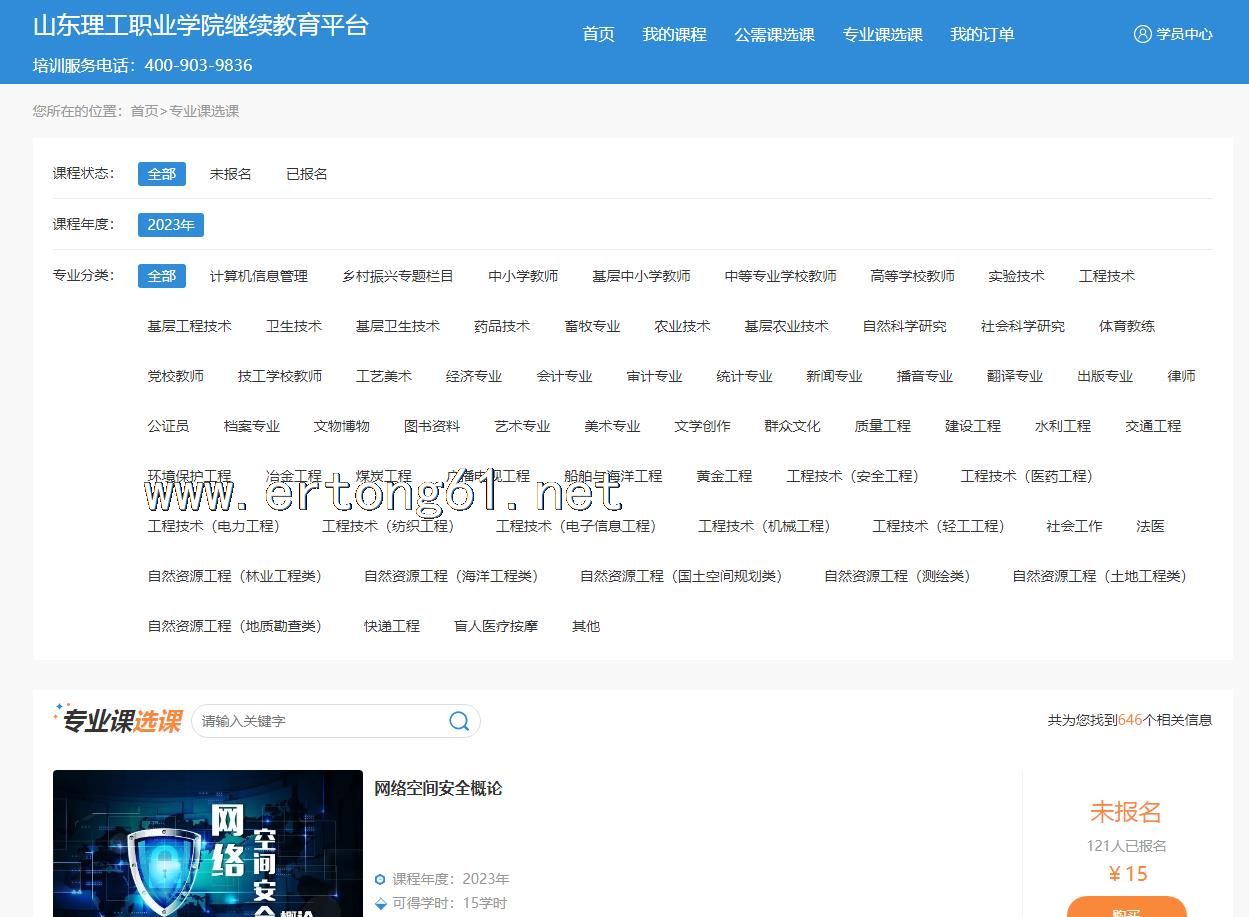The width and height of the screenshot is (1249, 917).
Task: View 我的订单 in the top navigation
Action: (x=982, y=35)
